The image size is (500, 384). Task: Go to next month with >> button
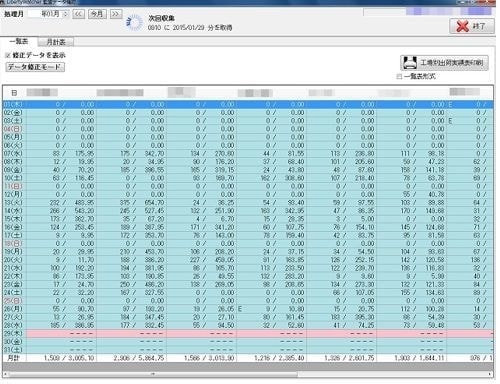115,14
